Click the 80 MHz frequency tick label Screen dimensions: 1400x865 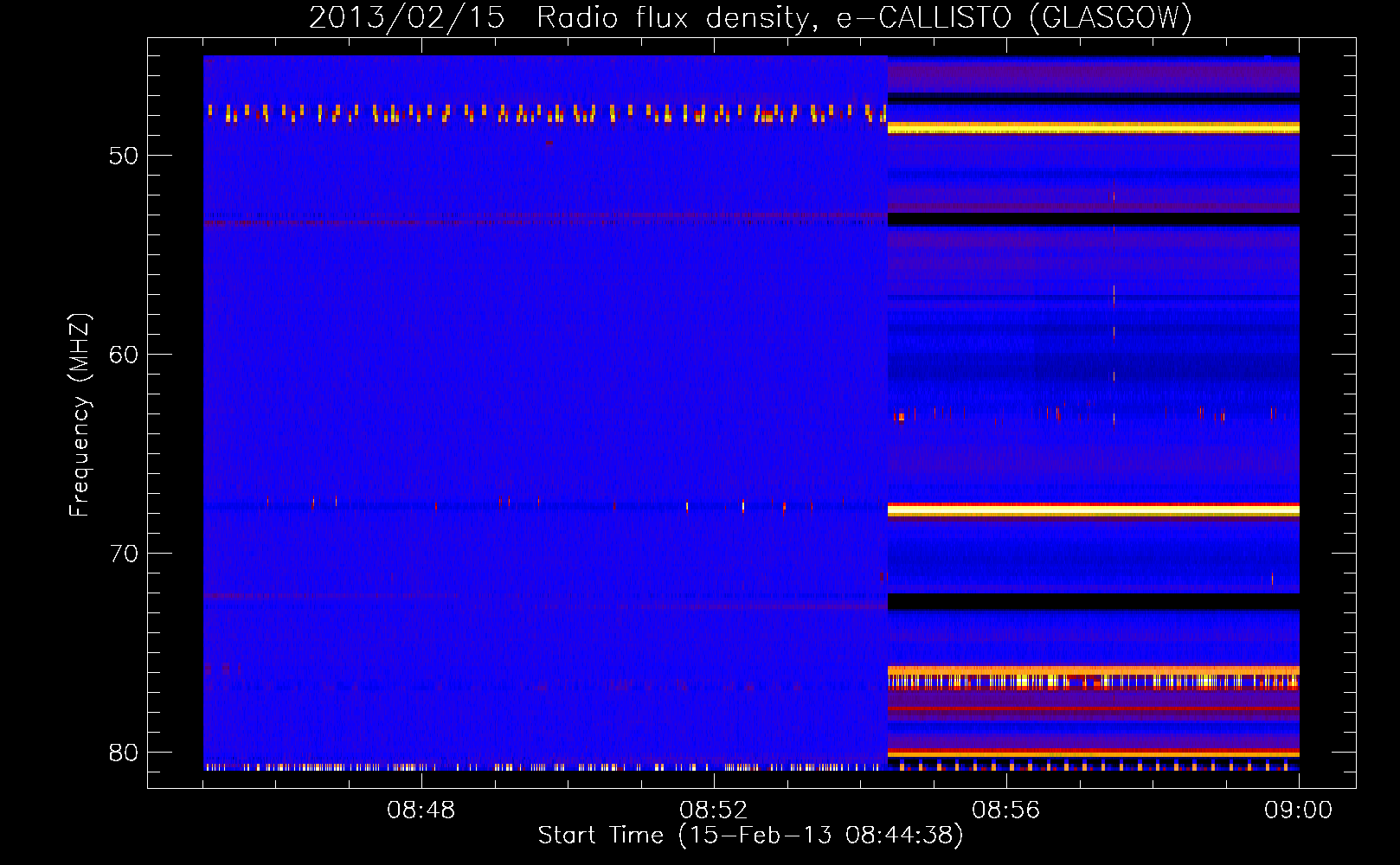[124, 753]
